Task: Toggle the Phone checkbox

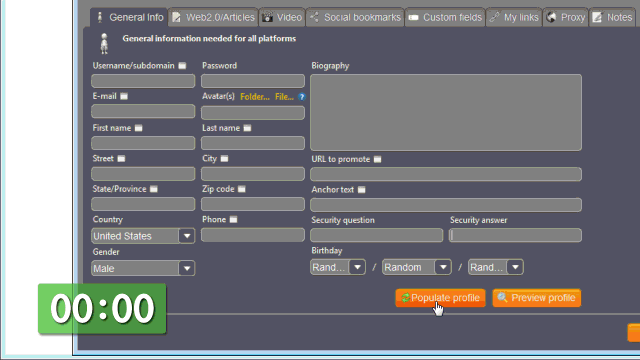Action: [233, 220]
